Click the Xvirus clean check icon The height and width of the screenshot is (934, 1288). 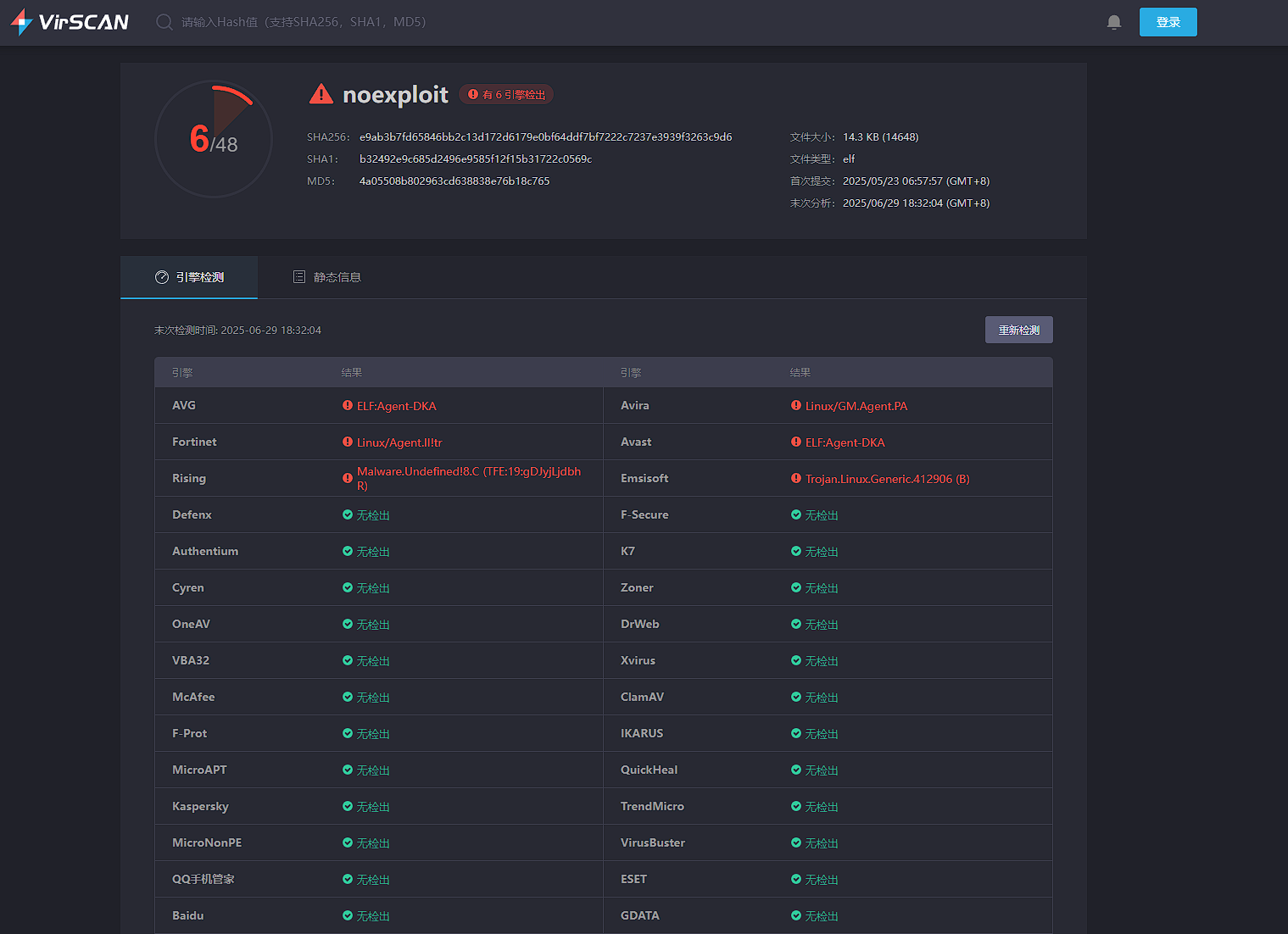pos(796,661)
